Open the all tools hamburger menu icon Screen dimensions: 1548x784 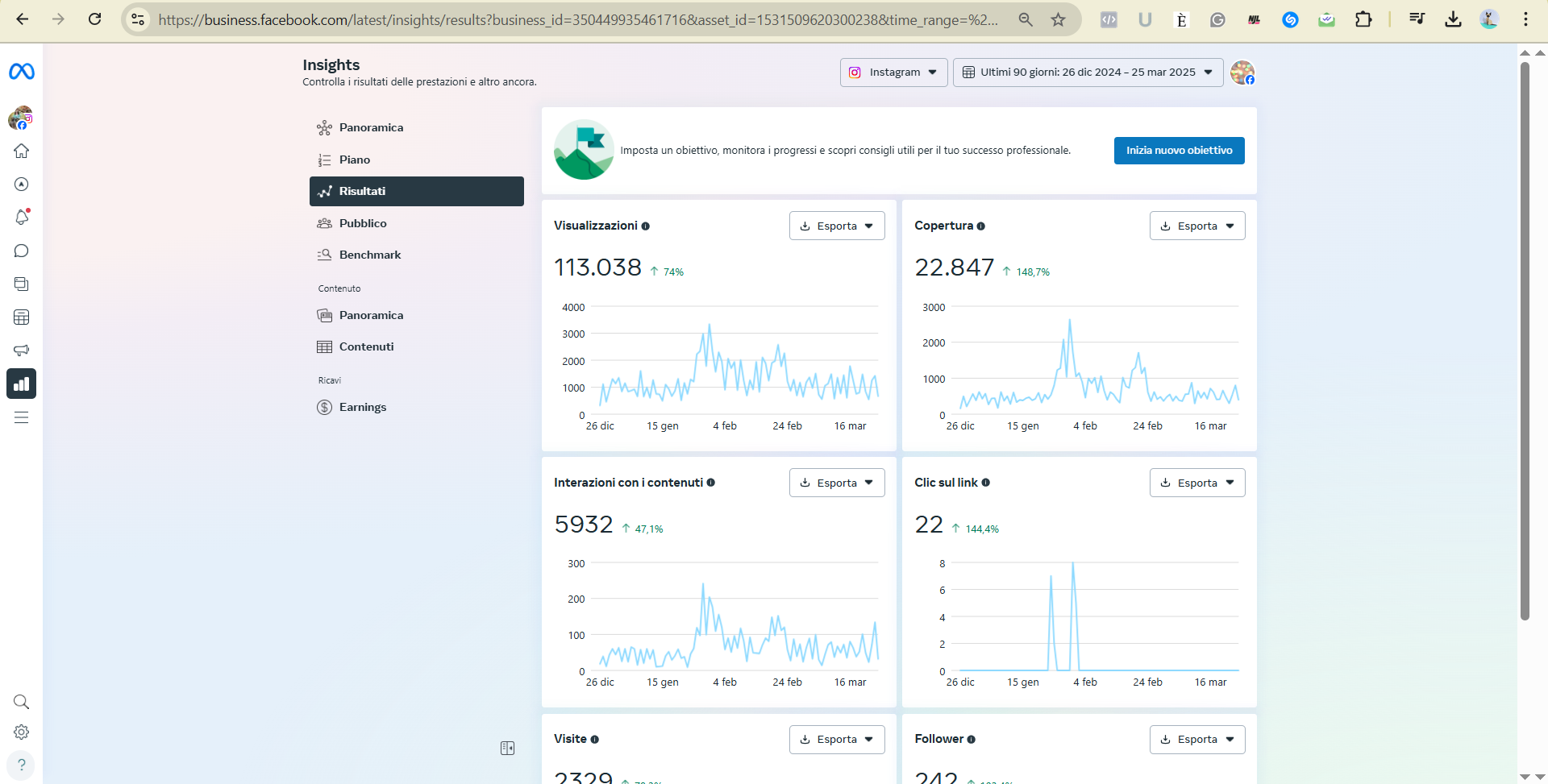(22, 417)
